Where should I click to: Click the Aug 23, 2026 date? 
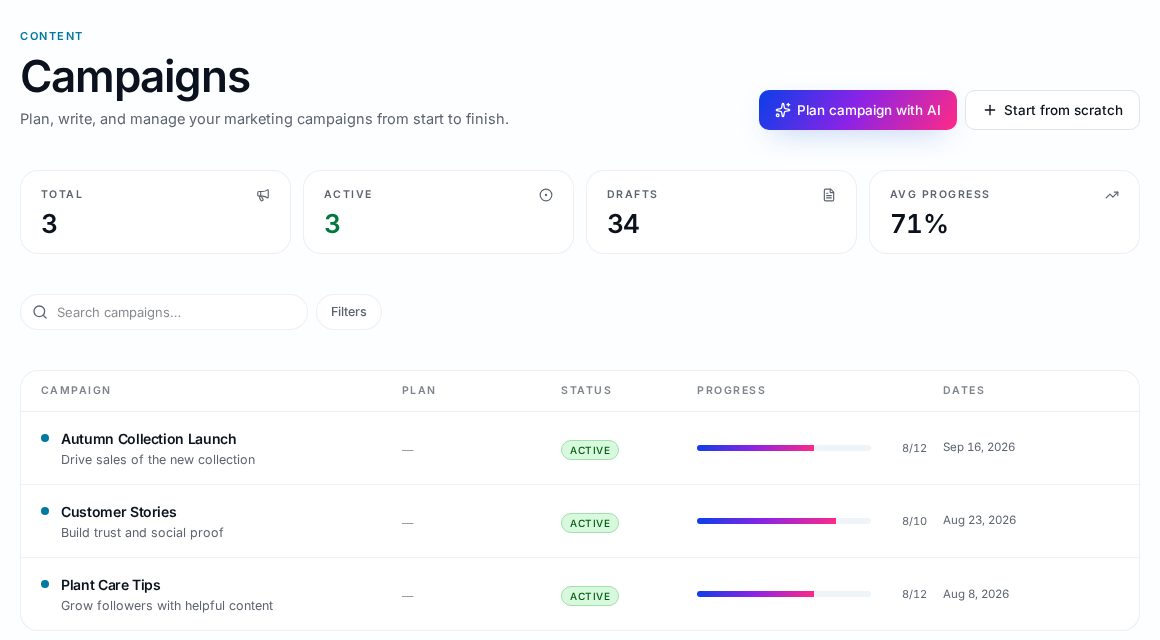979,520
